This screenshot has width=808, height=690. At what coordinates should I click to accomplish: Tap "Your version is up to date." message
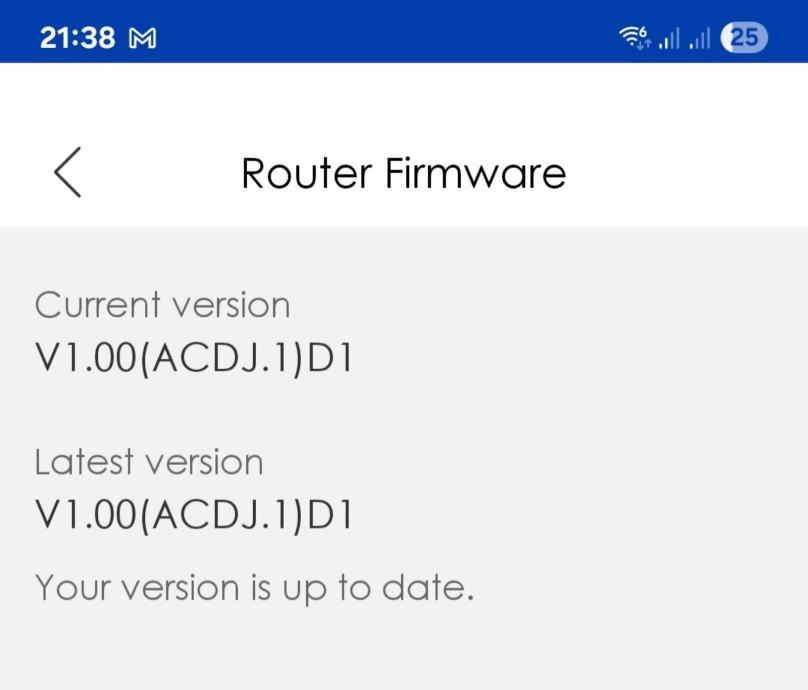tap(254, 587)
